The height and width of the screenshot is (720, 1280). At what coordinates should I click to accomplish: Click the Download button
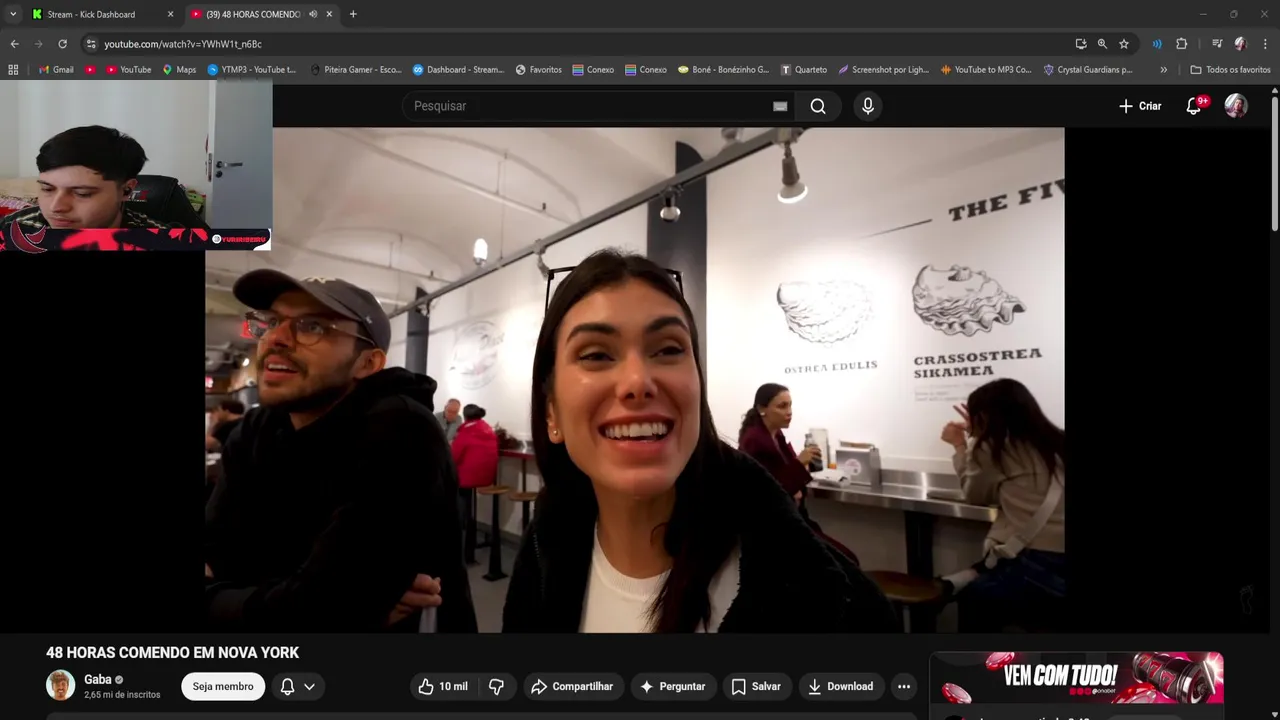(x=841, y=686)
